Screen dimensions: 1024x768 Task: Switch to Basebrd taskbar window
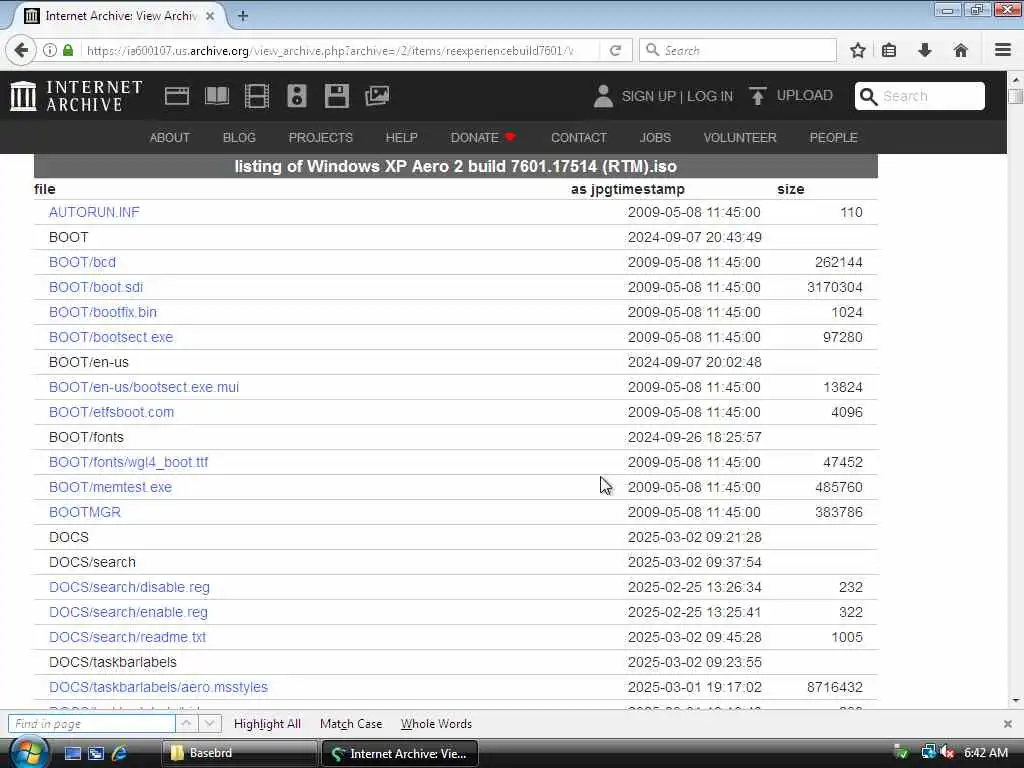click(239, 753)
